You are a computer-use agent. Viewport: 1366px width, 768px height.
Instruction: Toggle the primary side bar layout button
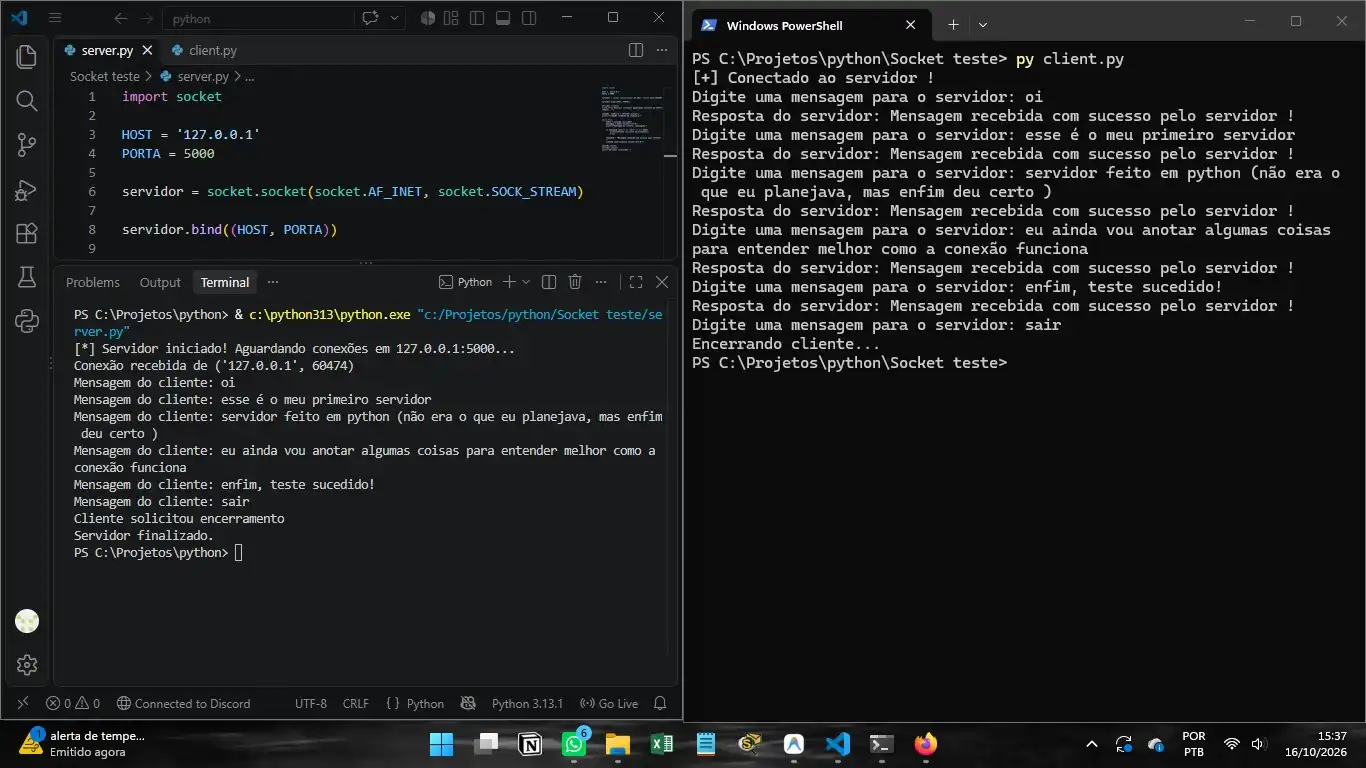click(x=477, y=18)
